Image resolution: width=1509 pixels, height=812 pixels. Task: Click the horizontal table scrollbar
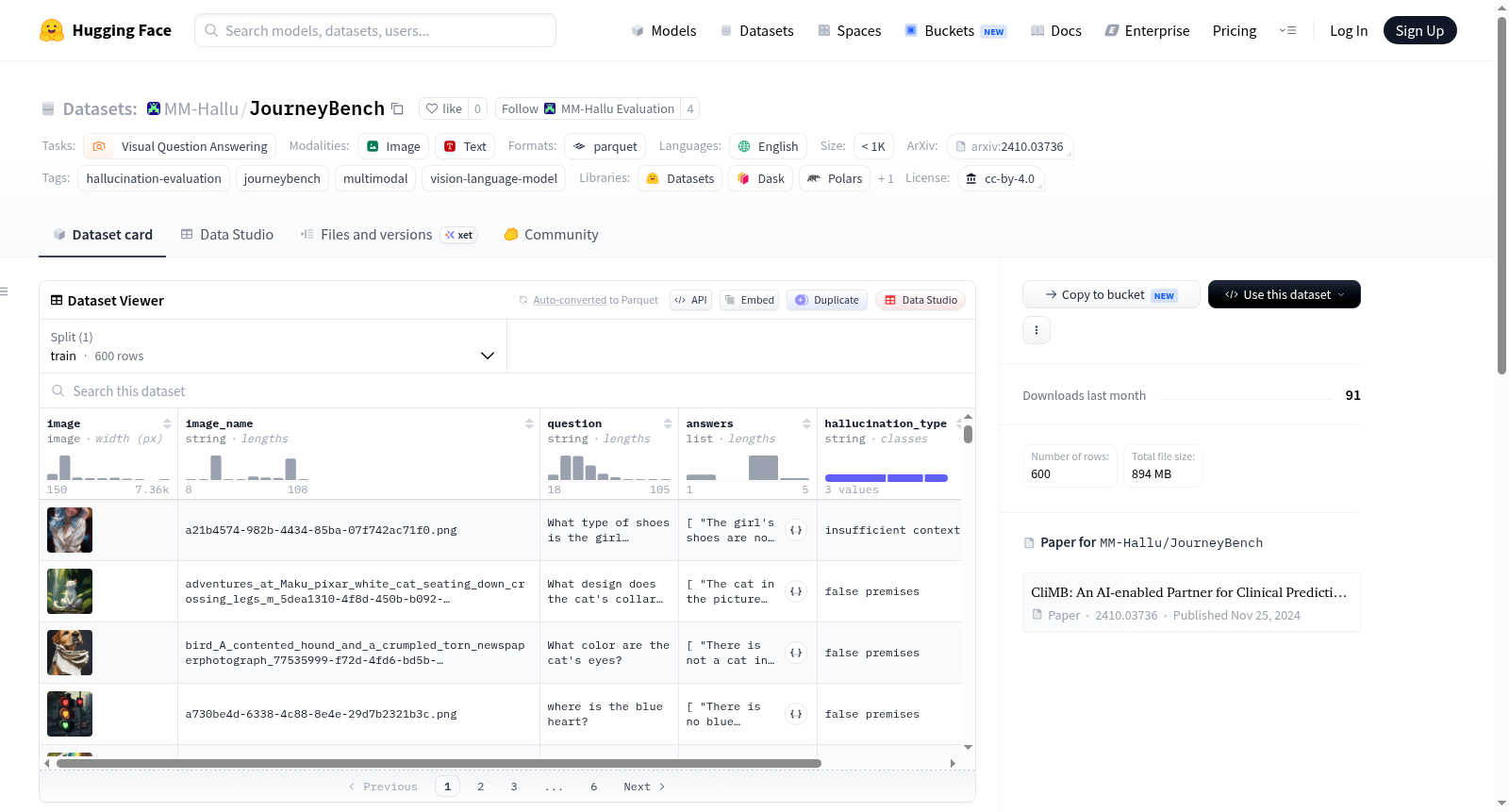pyautogui.click(x=439, y=763)
